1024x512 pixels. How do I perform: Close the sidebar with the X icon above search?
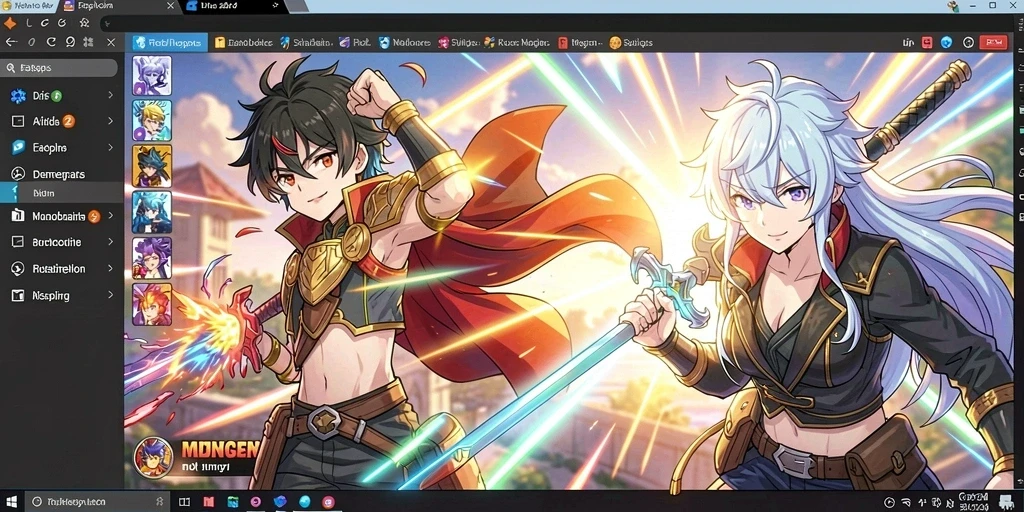(111, 42)
